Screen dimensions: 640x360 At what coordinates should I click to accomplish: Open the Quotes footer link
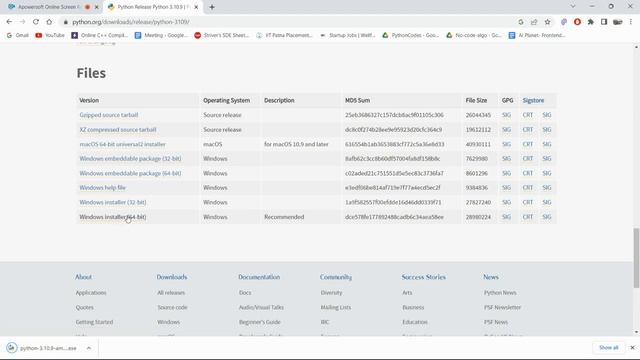click(84, 307)
